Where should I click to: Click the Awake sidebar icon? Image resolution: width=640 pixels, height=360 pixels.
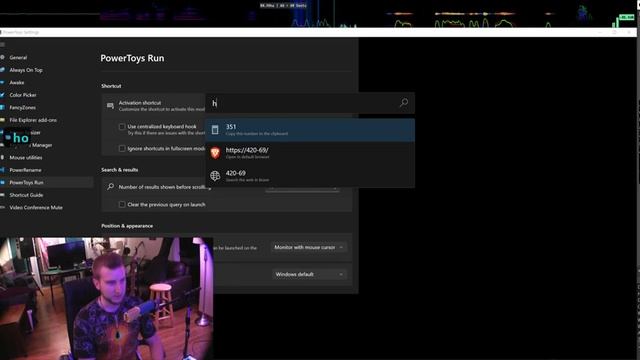pyautogui.click(x=2, y=82)
